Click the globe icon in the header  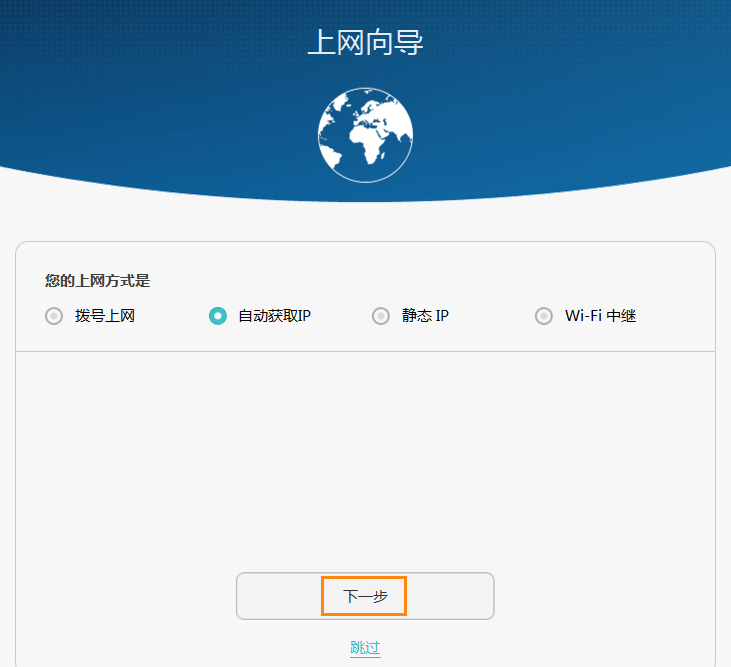click(x=365, y=135)
